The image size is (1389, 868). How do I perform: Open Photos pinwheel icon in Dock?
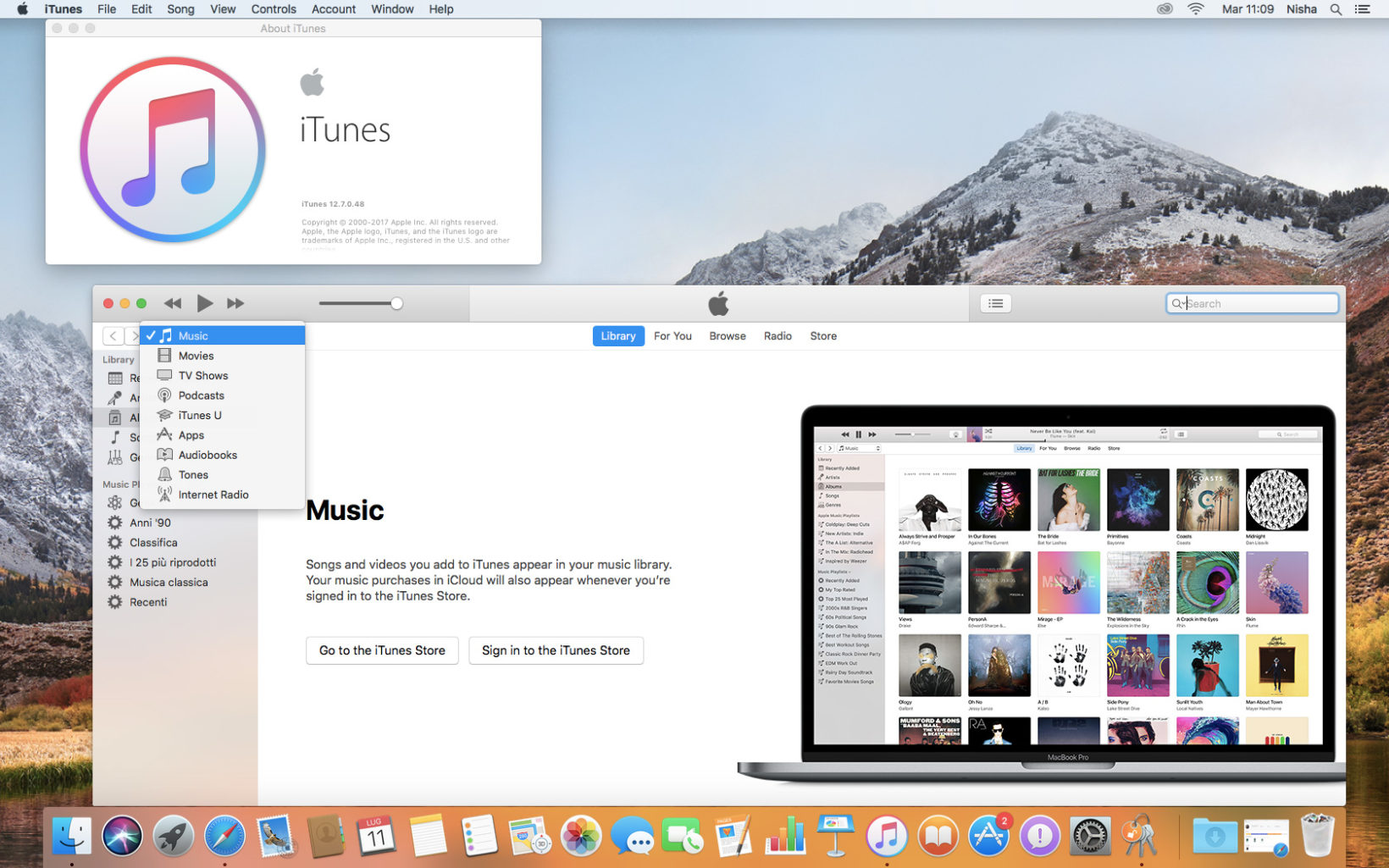581,837
